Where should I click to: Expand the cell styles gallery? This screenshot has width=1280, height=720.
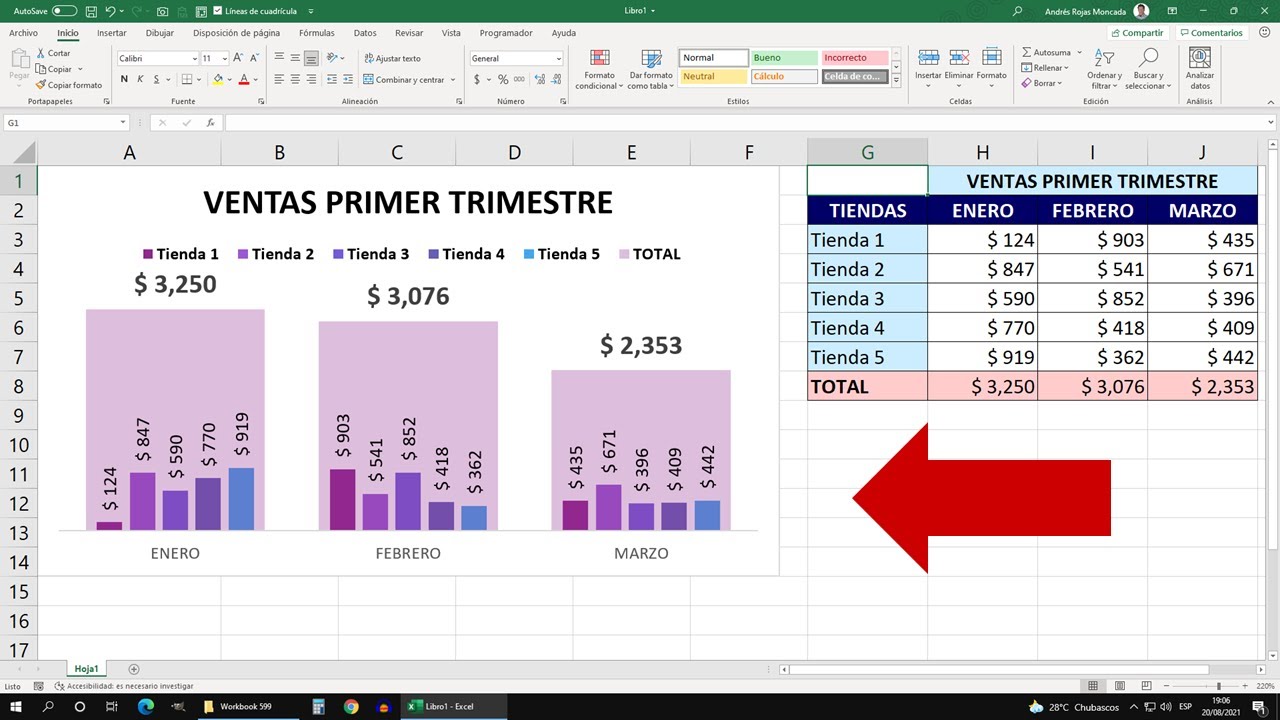coord(896,79)
